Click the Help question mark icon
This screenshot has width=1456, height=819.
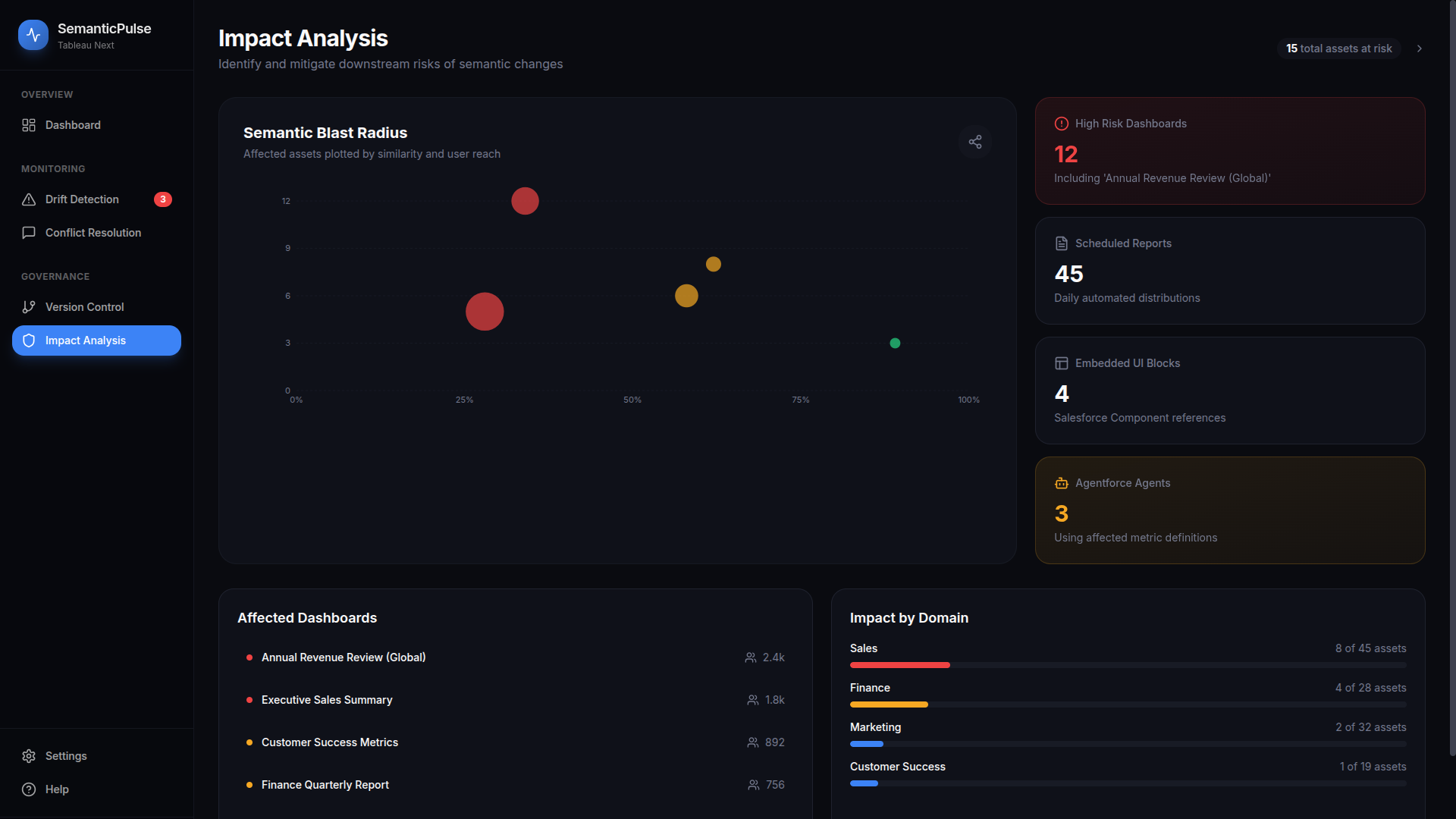(x=29, y=789)
